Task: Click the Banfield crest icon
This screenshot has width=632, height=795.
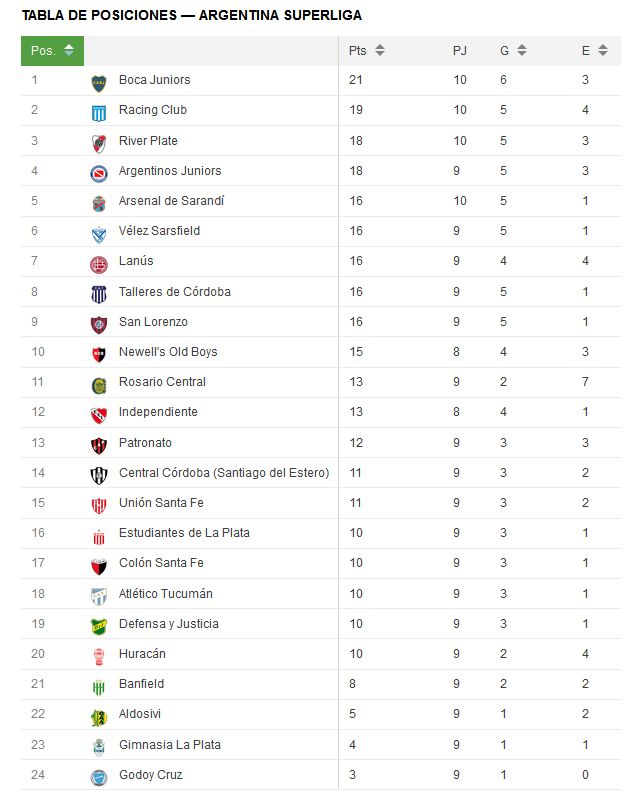Action: point(99,688)
